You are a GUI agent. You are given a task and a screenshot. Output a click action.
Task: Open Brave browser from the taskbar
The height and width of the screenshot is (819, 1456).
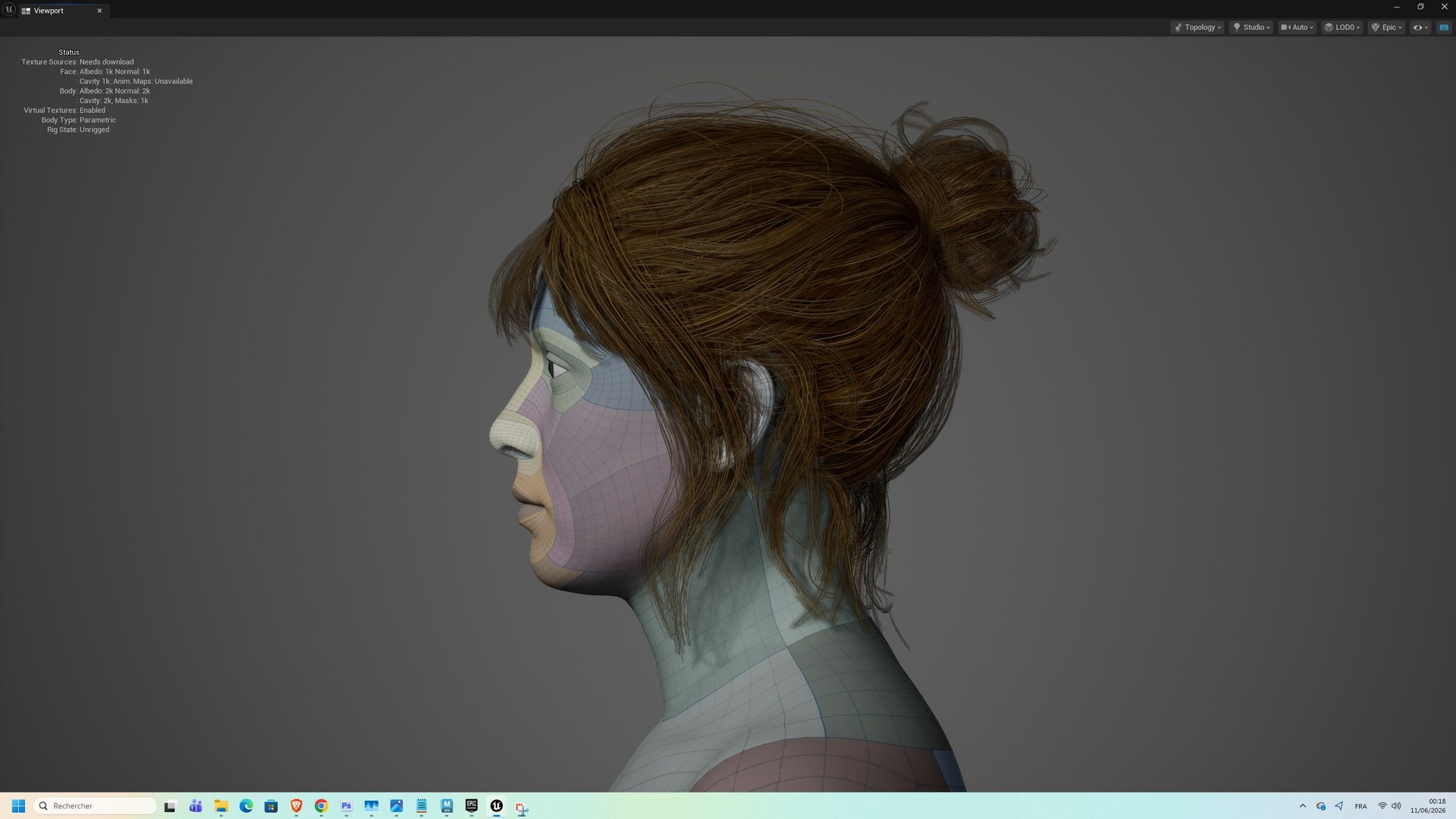(x=296, y=806)
